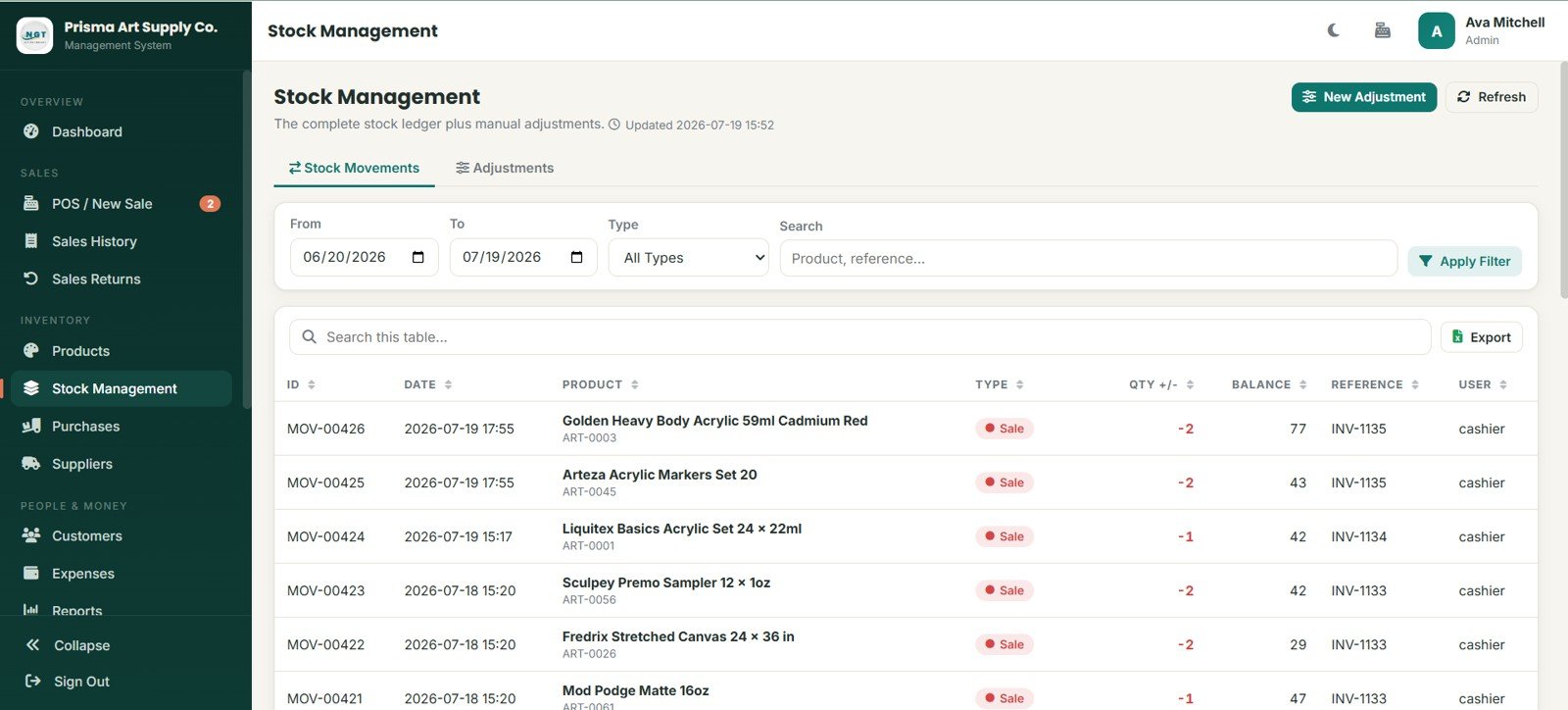1568x710 pixels.
Task: Click the Sale badge on MOV-00424
Action: pyautogui.click(x=1004, y=536)
